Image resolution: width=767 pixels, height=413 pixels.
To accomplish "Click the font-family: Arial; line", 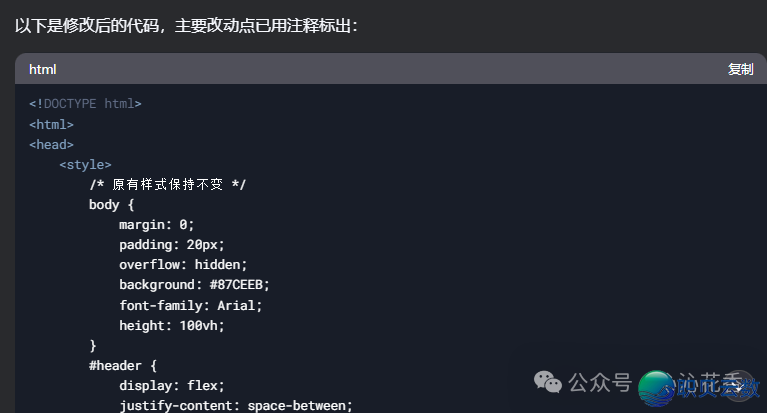I will (x=191, y=305).
